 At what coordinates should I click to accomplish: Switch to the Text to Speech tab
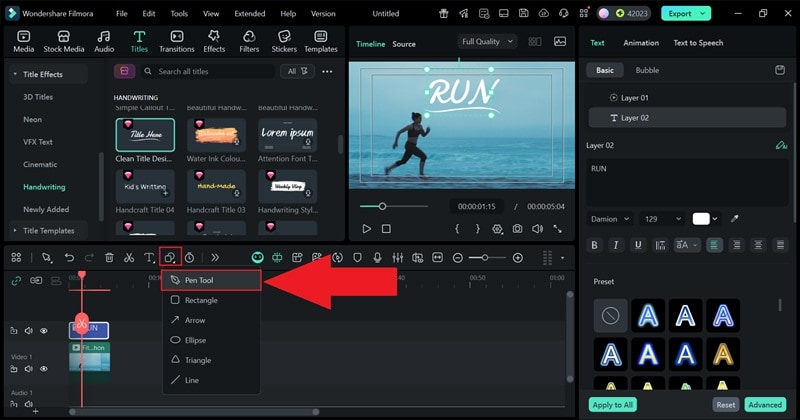(698, 43)
